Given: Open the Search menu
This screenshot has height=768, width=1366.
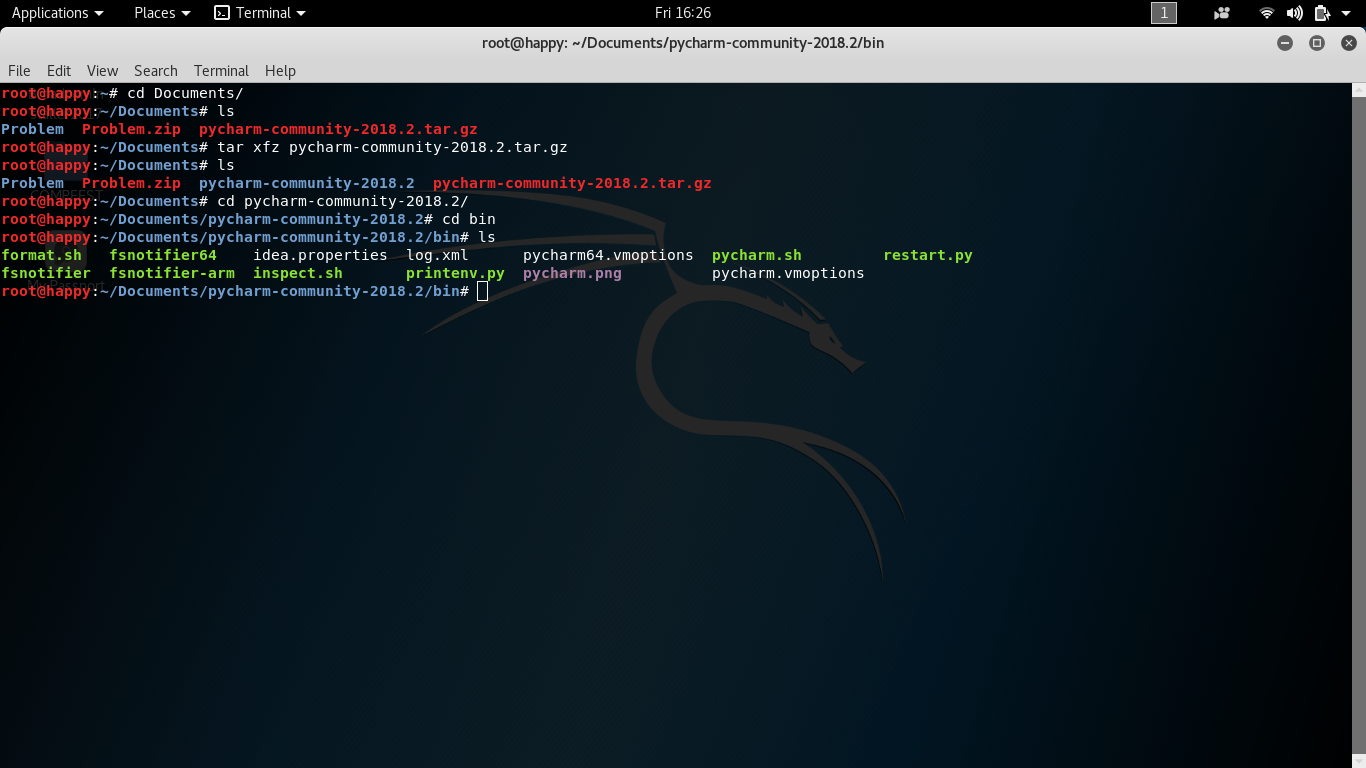Looking at the screenshot, I should [x=156, y=71].
